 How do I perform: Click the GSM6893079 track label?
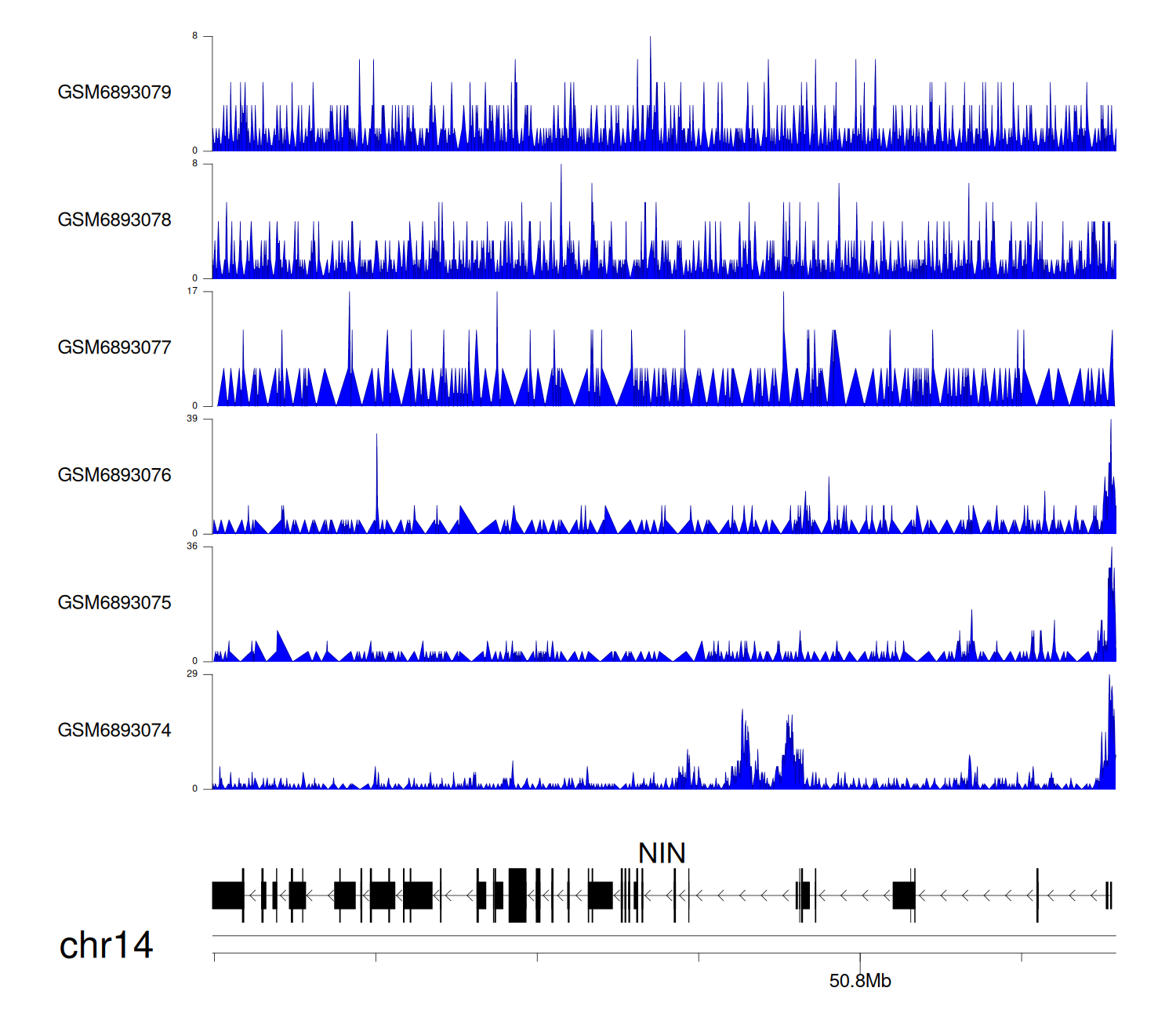114,93
